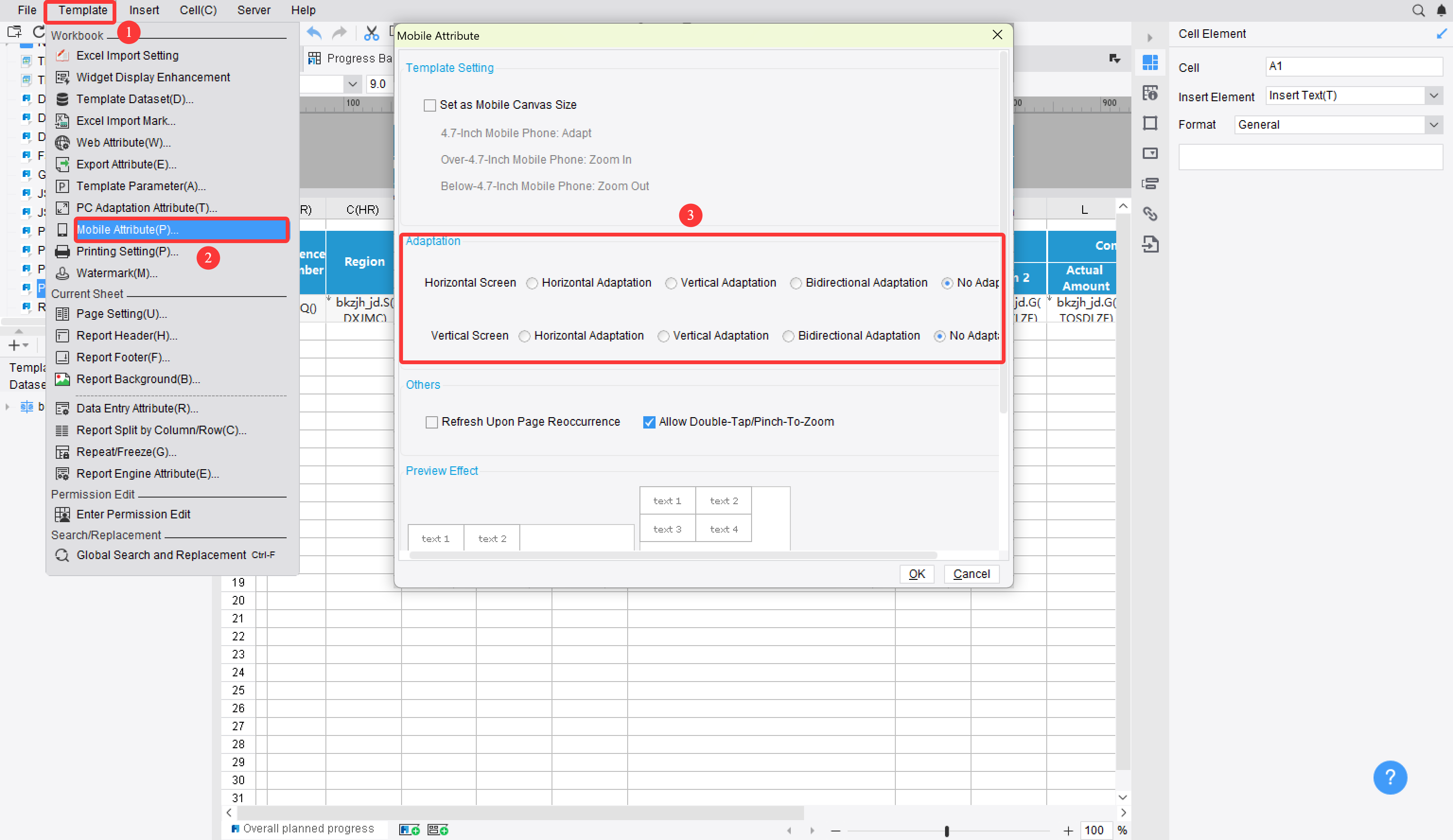
Task: Click the Watermark stamp icon in menu
Action: tap(62, 273)
